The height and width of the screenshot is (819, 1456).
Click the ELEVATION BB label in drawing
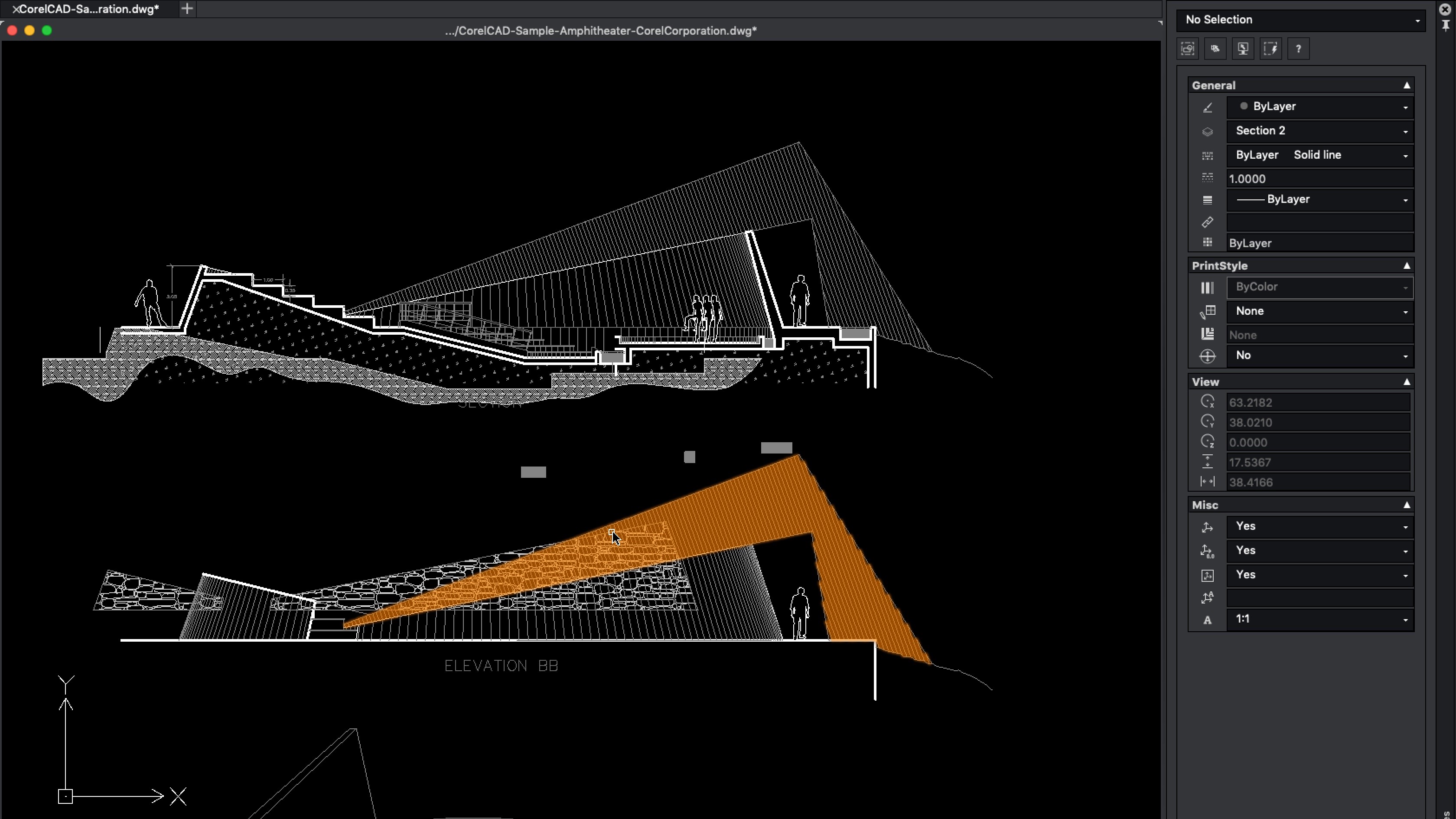point(502,666)
